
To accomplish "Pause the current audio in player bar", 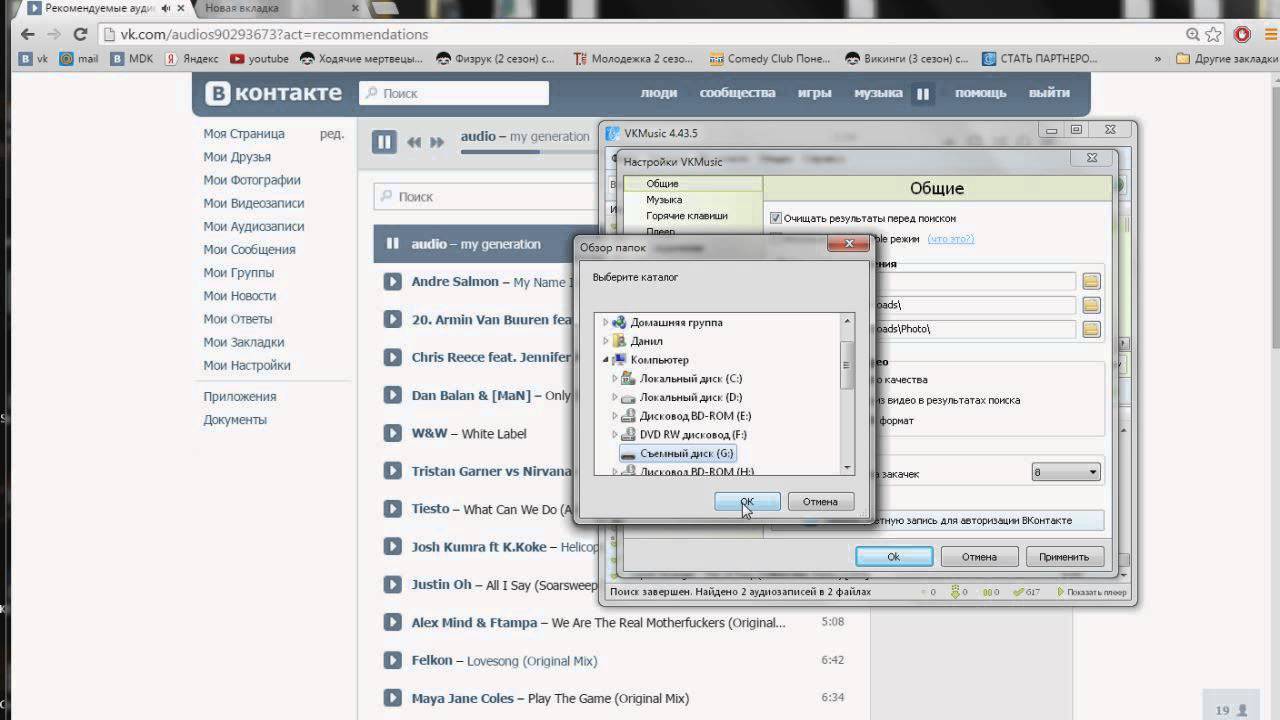I will point(384,142).
